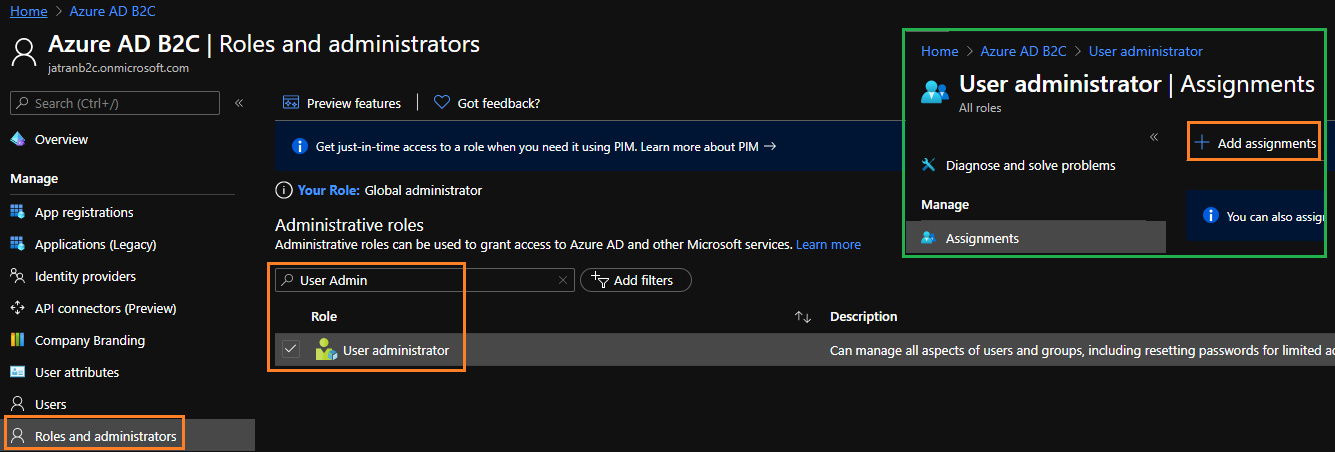Click the Your Role info icon

[x=284, y=190]
